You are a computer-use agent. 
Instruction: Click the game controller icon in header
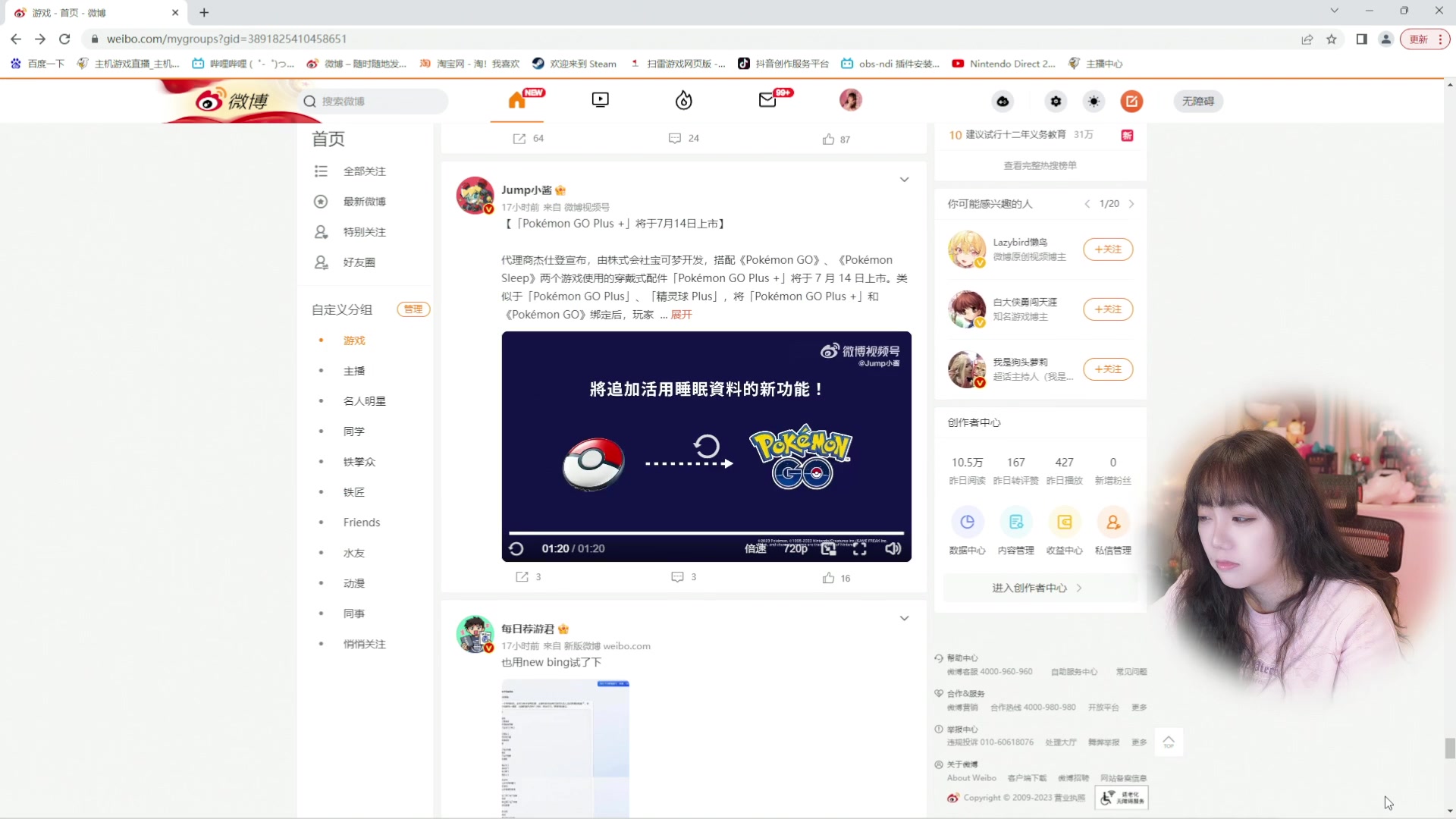pyautogui.click(x=1003, y=101)
